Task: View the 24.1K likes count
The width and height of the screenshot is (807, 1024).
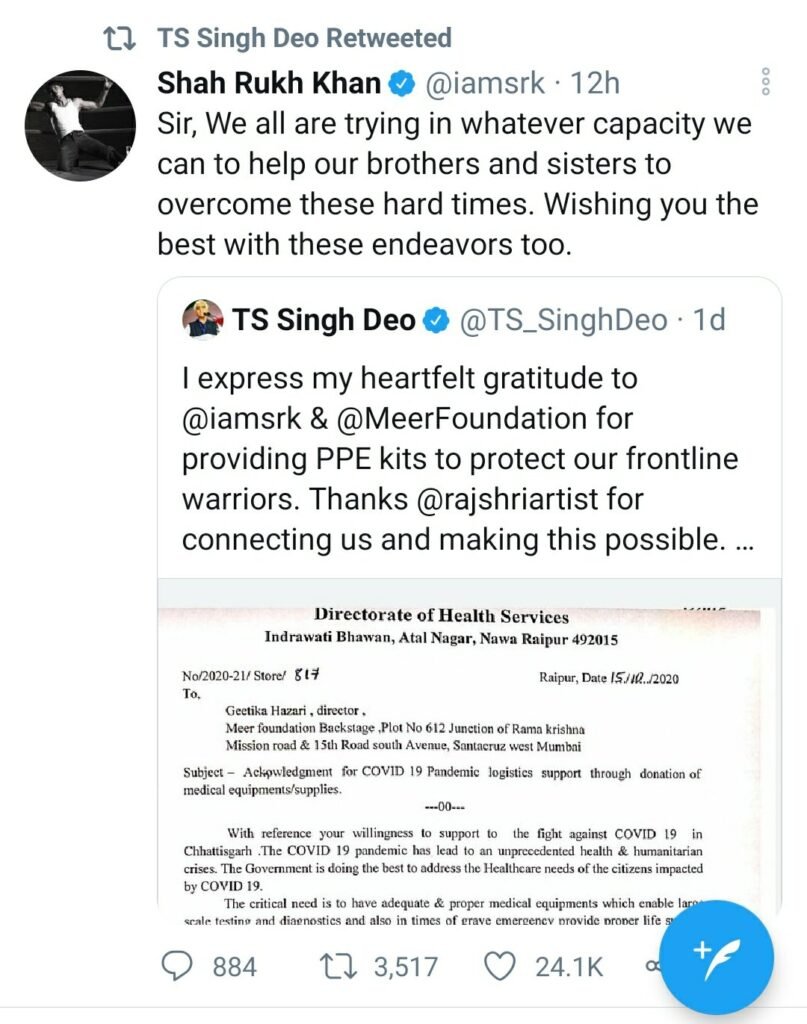Action: 569,967
